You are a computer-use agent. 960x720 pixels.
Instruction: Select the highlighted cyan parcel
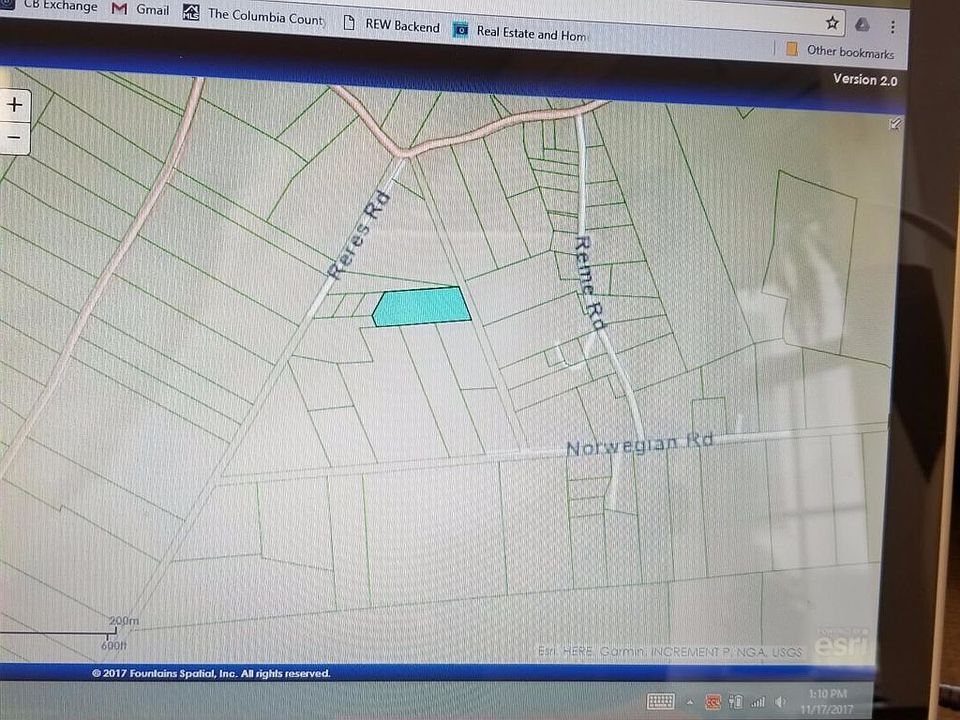422,306
